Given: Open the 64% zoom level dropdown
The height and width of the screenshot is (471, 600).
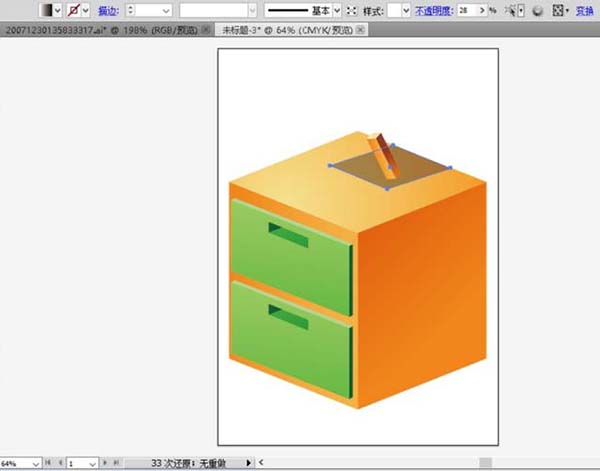Looking at the screenshot, I should (x=36, y=464).
